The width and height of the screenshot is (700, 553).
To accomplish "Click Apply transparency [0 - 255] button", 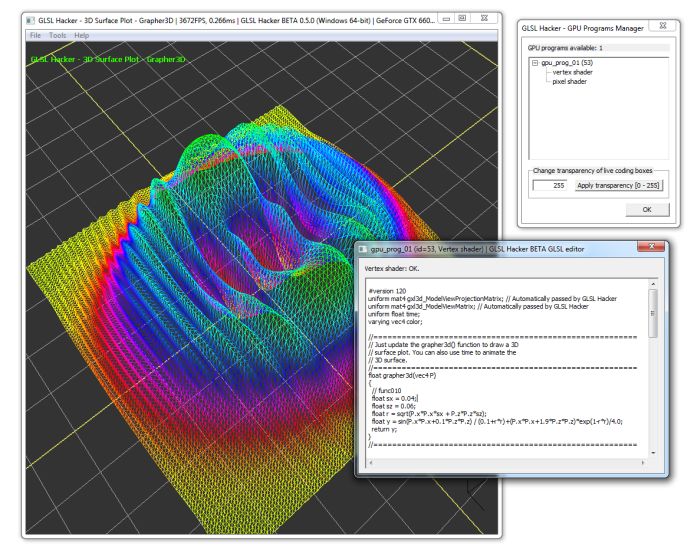I will click(618, 185).
